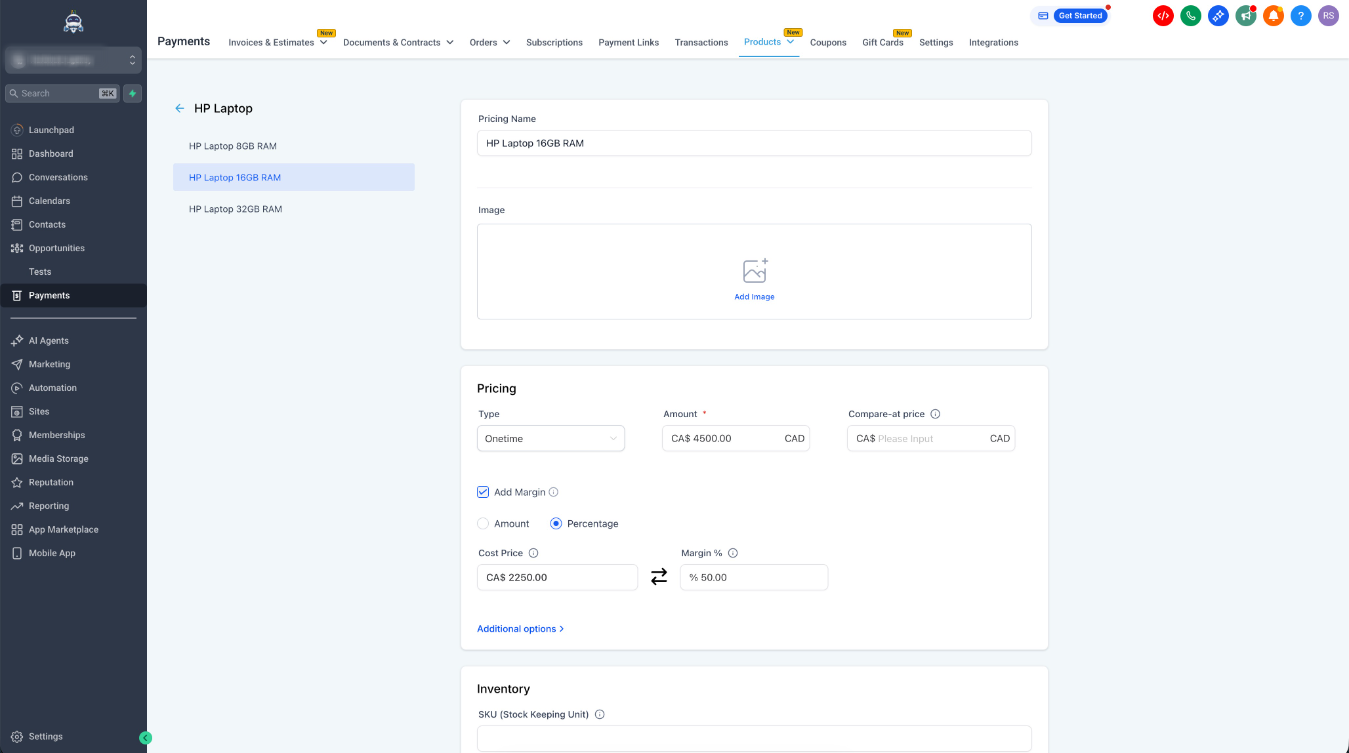Switch to the Gift Cards tab

click(883, 43)
